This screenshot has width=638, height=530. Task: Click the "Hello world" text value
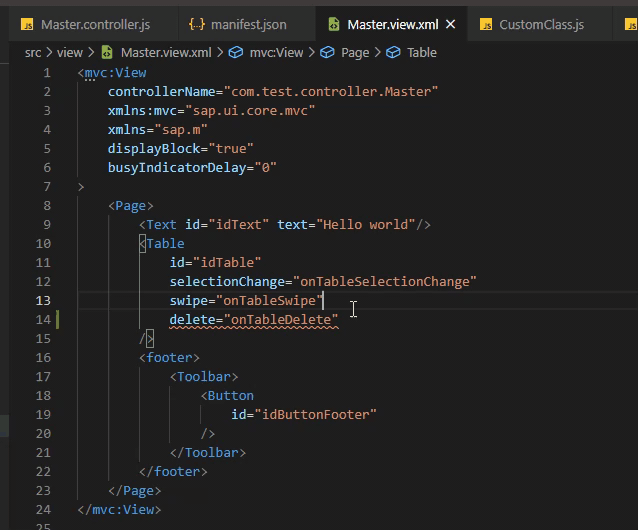(365, 225)
